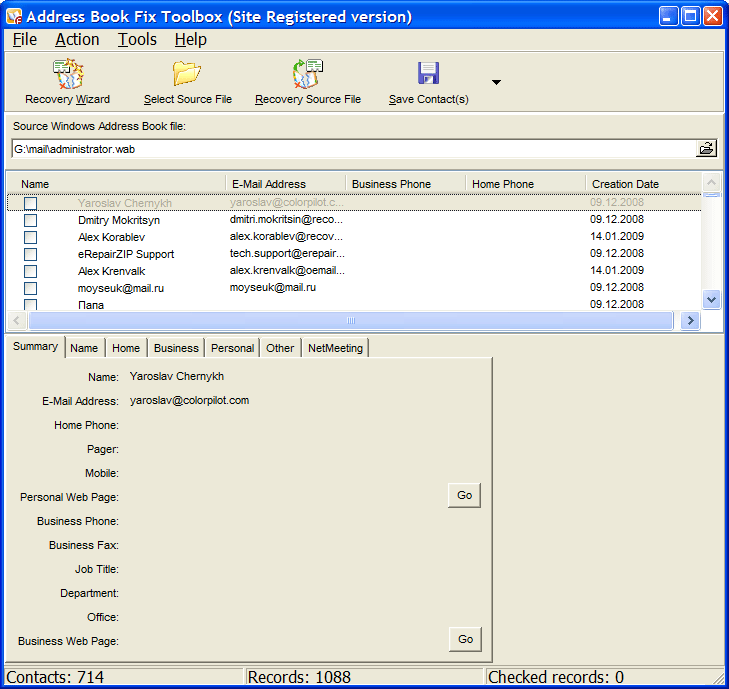This screenshot has width=729, height=689.
Task: Switch to the Summary tab
Action: coord(35,346)
